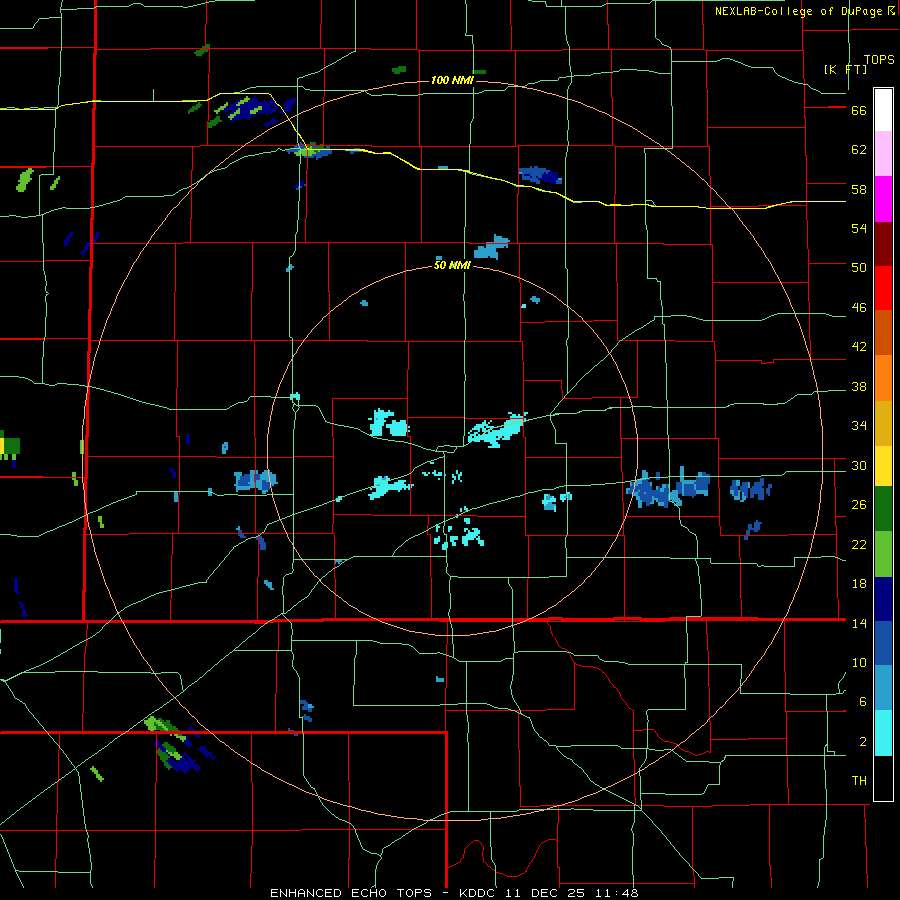Select the 34 scale value

[x=859, y=425]
